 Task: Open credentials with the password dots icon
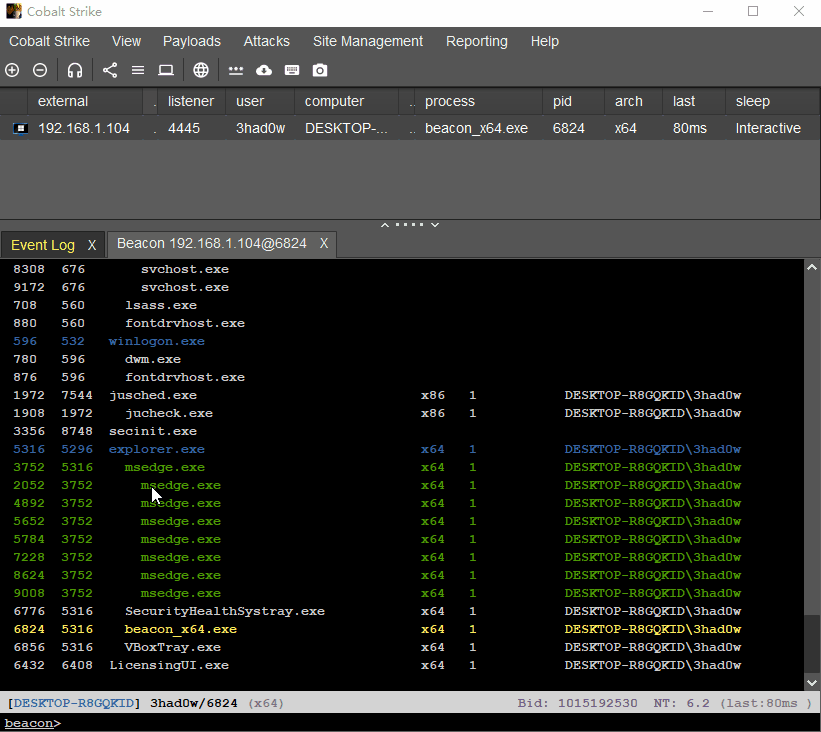(x=236, y=70)
